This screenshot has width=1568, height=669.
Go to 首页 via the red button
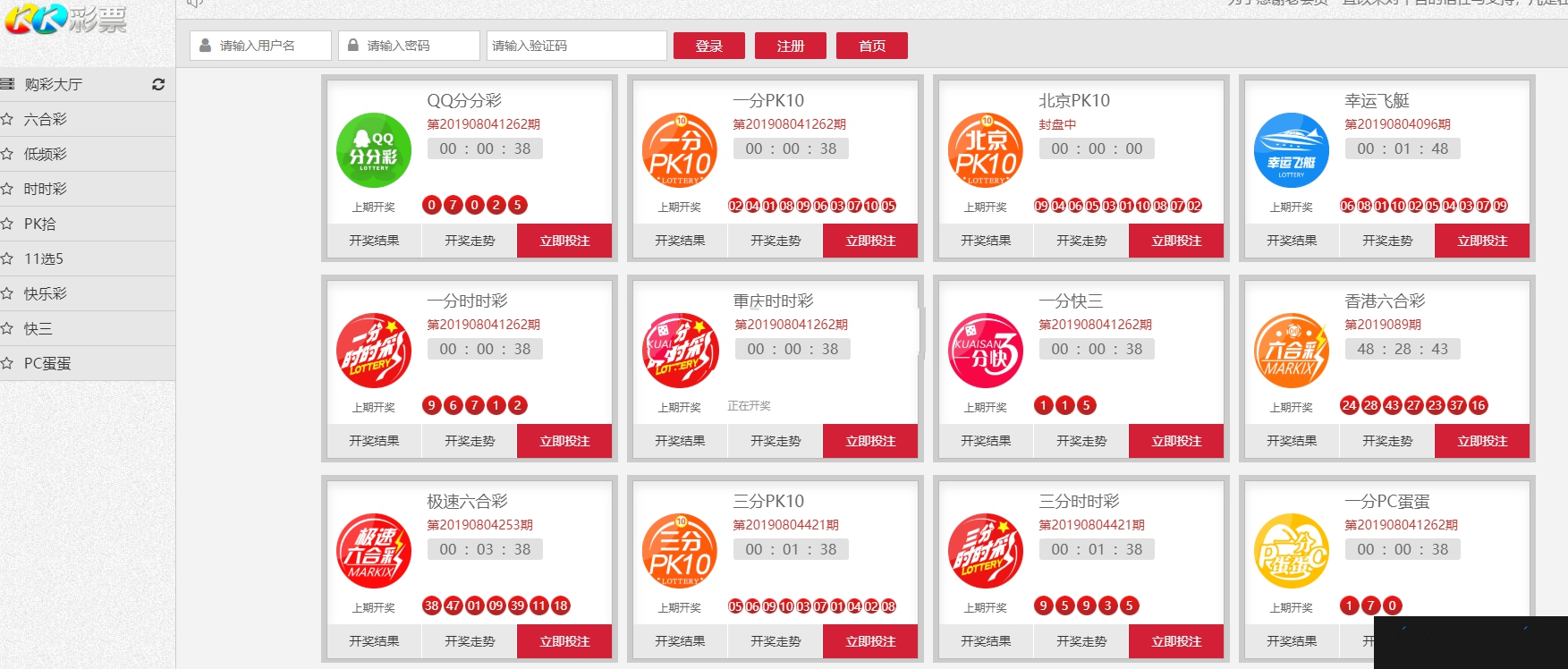point(871,46)
